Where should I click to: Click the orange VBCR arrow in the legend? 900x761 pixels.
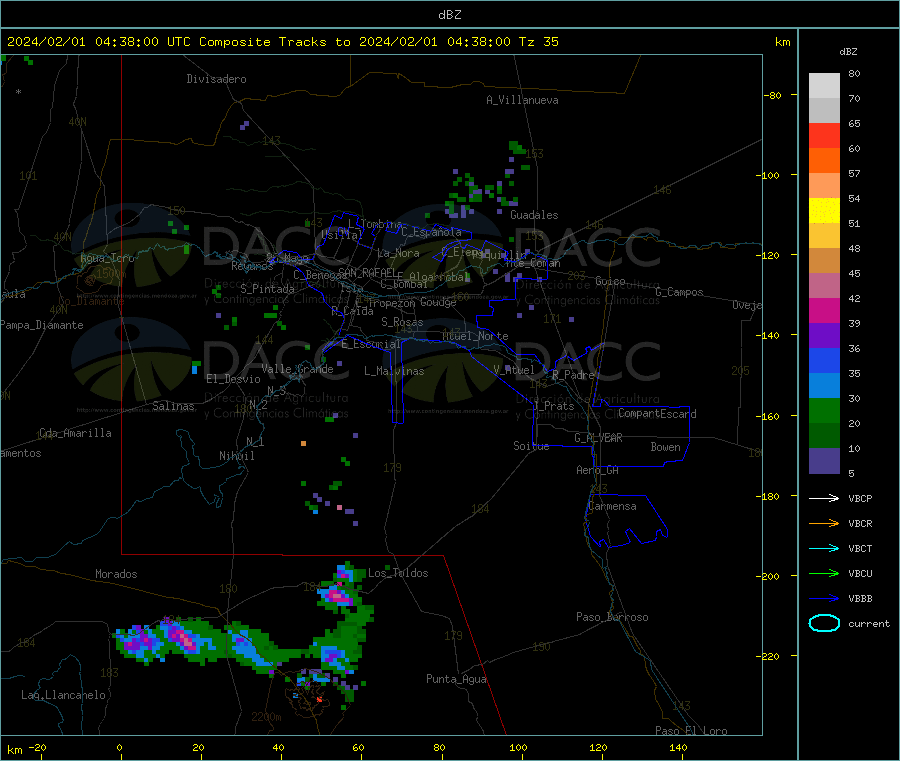824,523
